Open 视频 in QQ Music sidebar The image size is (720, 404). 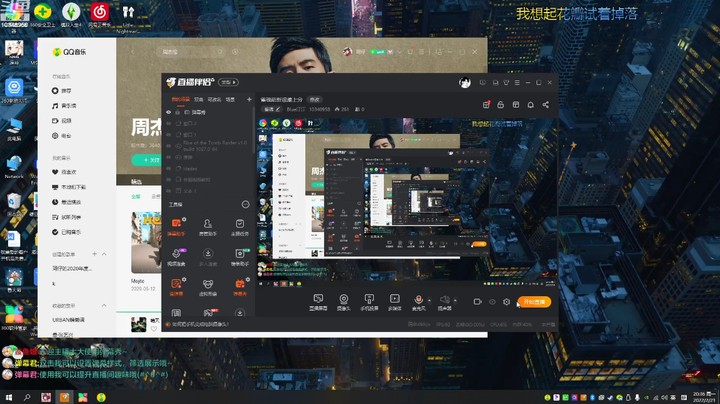[62, 121]
